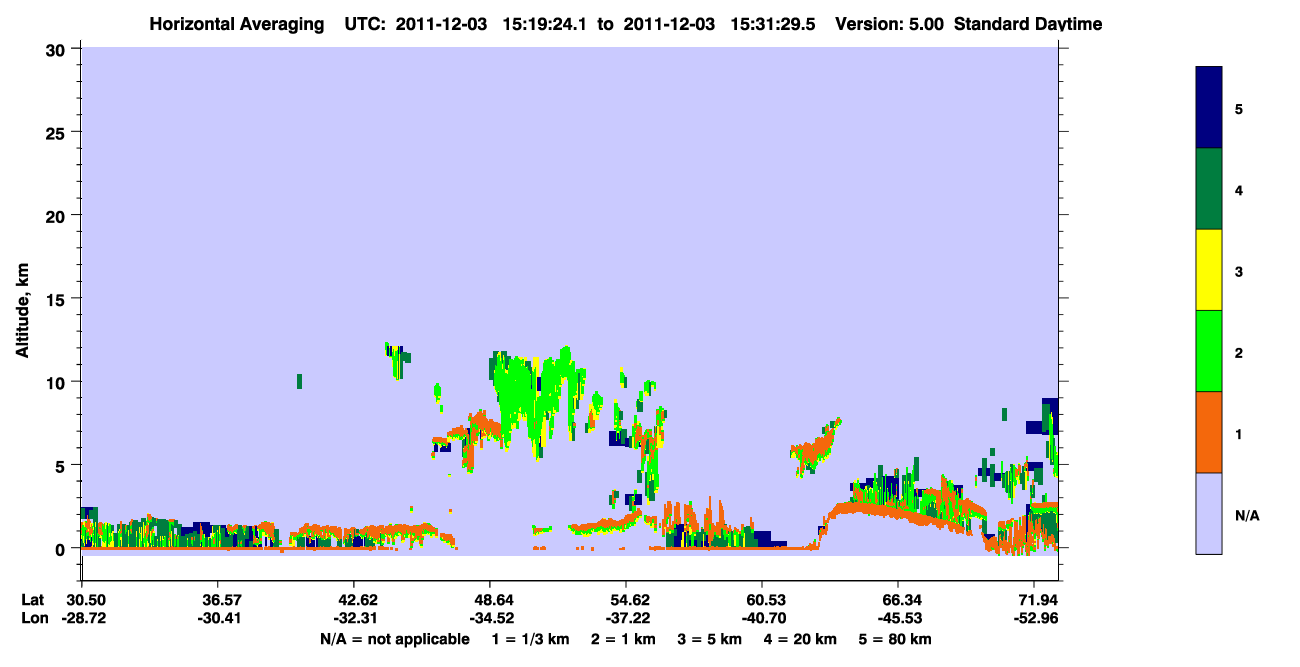Click the color bar label '1'
Viewport: 1300px width, 667px height.
click(1239, 434)
